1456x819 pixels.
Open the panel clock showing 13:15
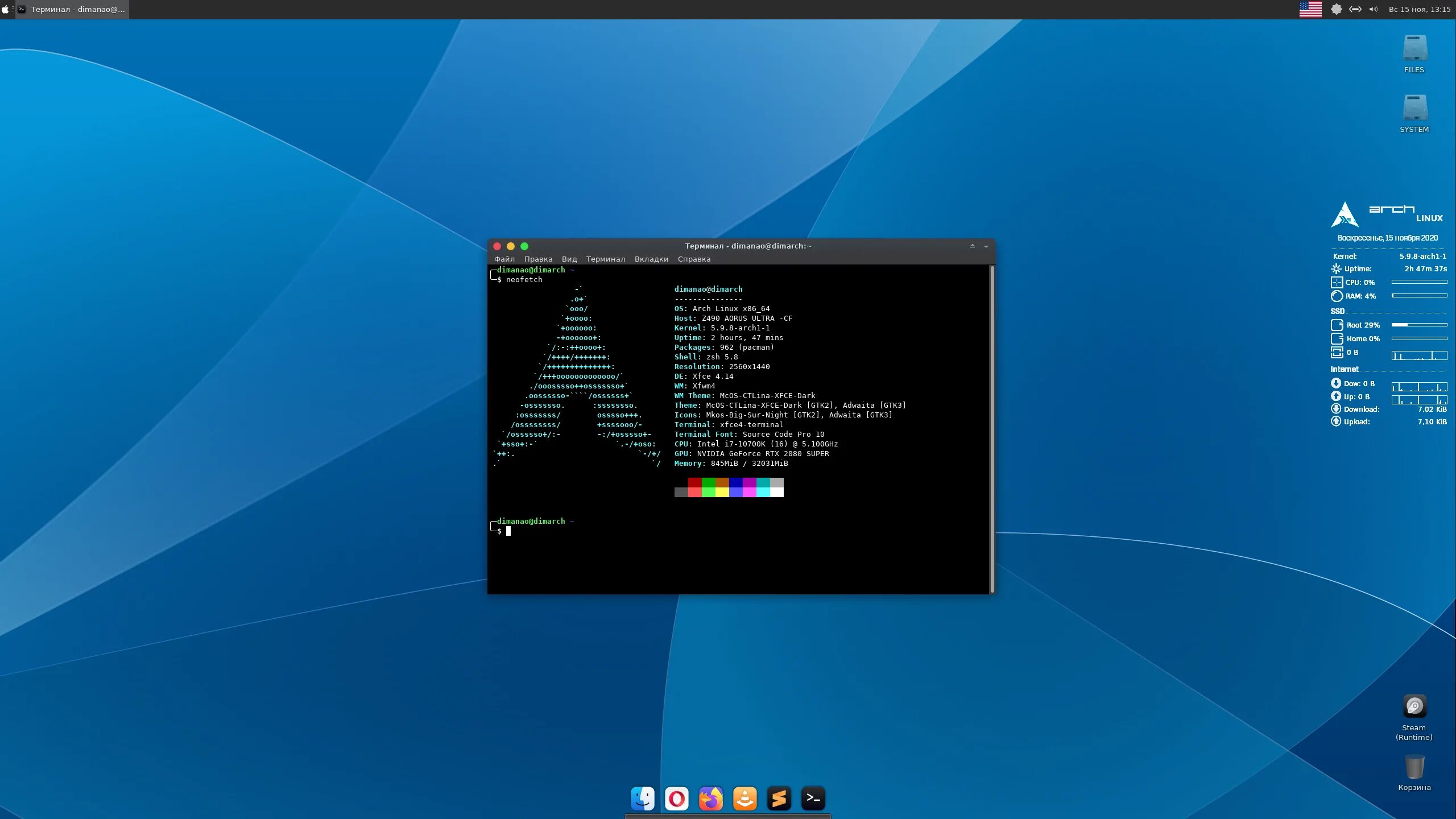1420,9
